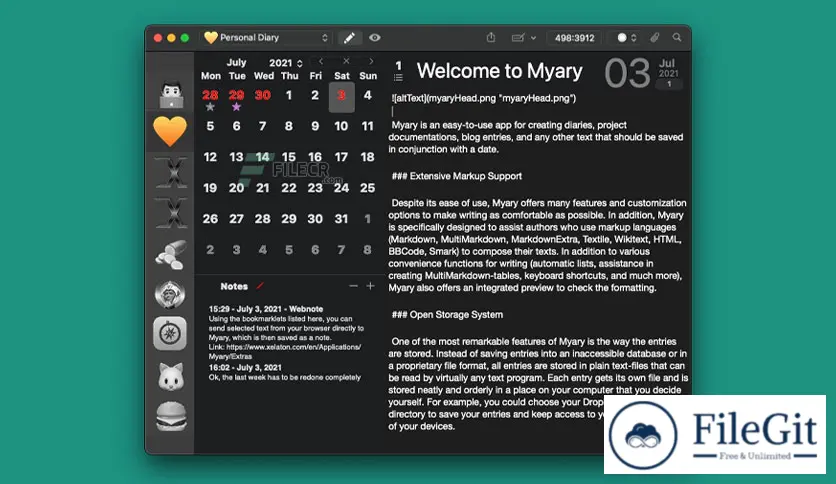Select the memoji laptop diary icon
Viewport: 836px width, 484px height.
[x=171, y=95]
